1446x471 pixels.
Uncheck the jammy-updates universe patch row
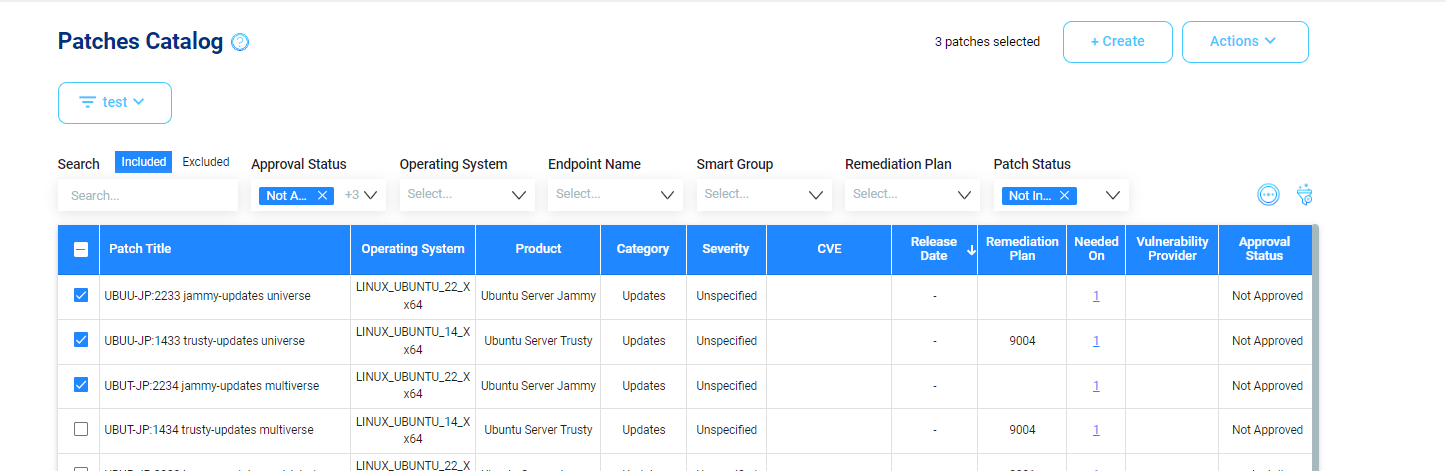[81, 296]
